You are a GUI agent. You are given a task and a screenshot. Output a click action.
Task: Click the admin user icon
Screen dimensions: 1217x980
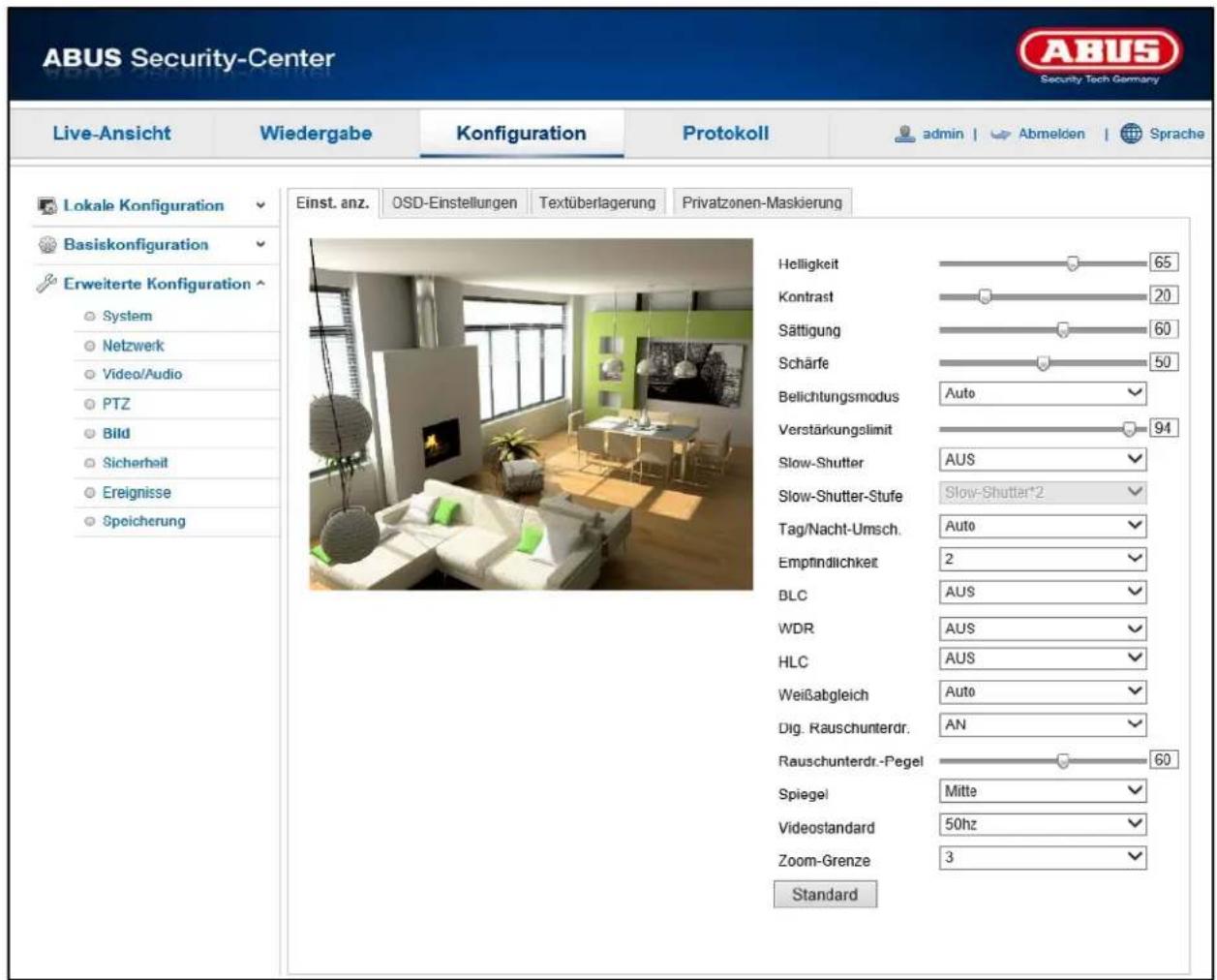(x=905, y=134)
